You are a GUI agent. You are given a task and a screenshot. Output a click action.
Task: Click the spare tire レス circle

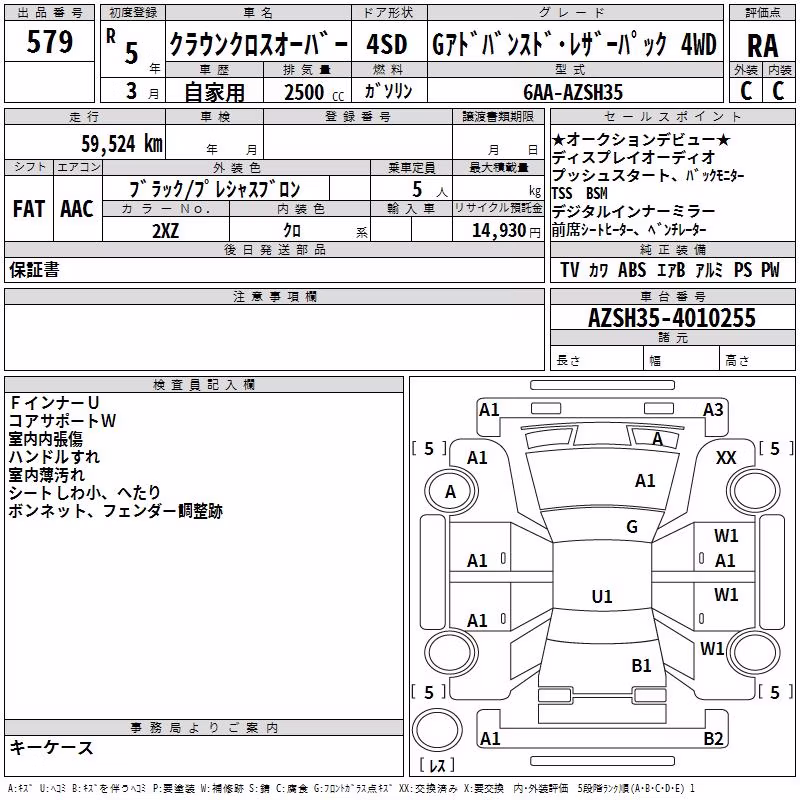(437, 730)
